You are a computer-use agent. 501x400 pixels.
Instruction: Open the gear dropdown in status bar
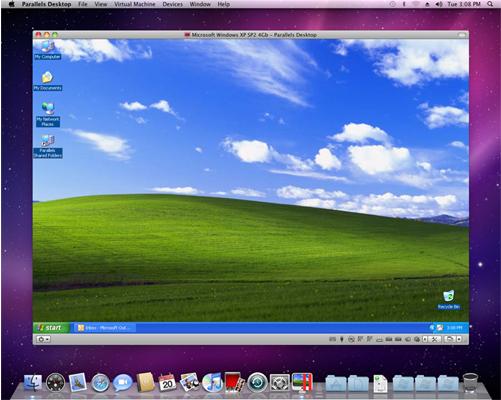(43, 339)
